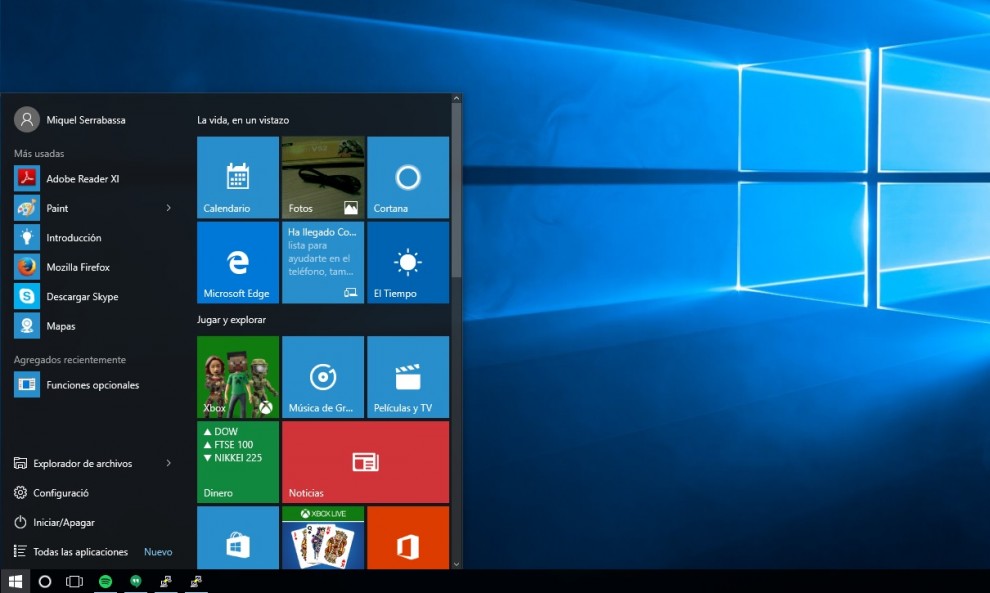Screen dimensions: 990x593
Task: Select the Descargar Skype label
Action: [x=82, y=297]
